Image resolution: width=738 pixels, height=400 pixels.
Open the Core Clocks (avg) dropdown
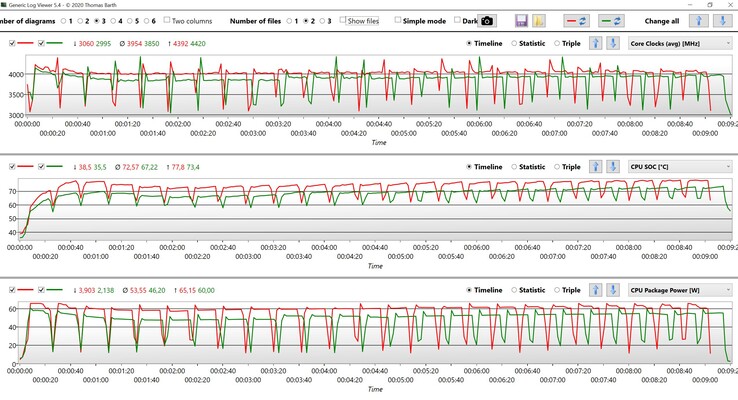pyautogui.click(x=679, y=44)
